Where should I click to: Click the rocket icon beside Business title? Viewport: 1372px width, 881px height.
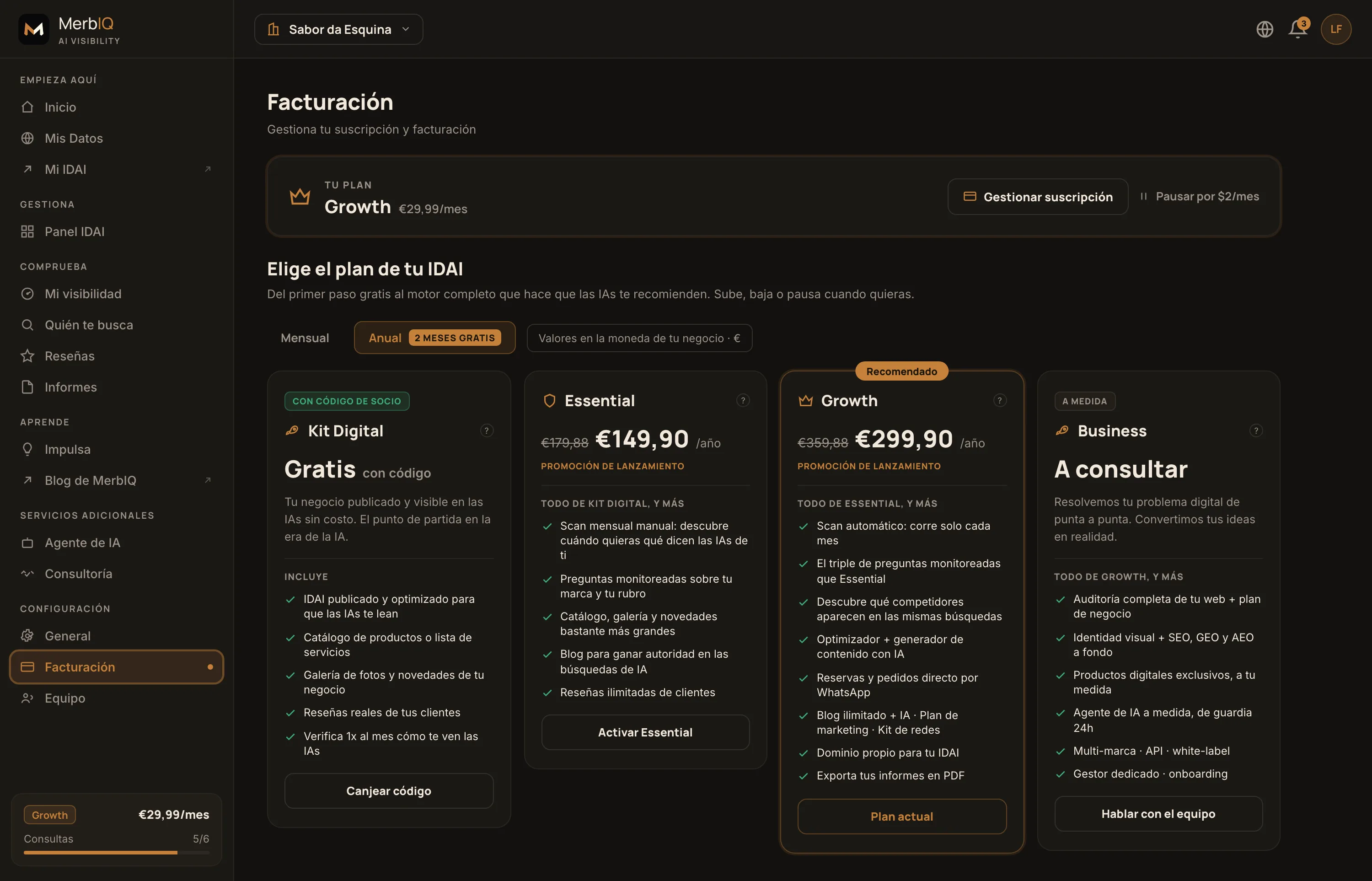pos(1062,431)
